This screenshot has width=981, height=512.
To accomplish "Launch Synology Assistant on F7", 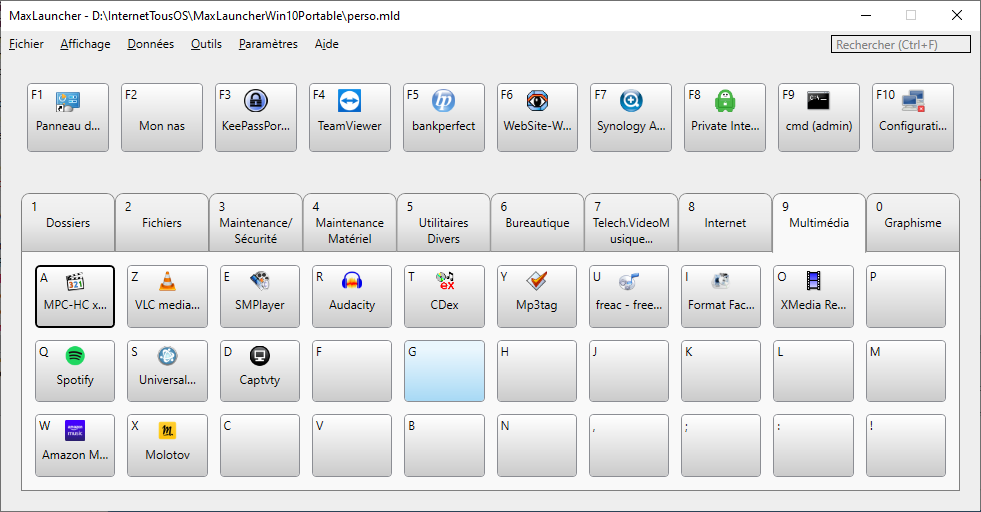I will (631, 117).
